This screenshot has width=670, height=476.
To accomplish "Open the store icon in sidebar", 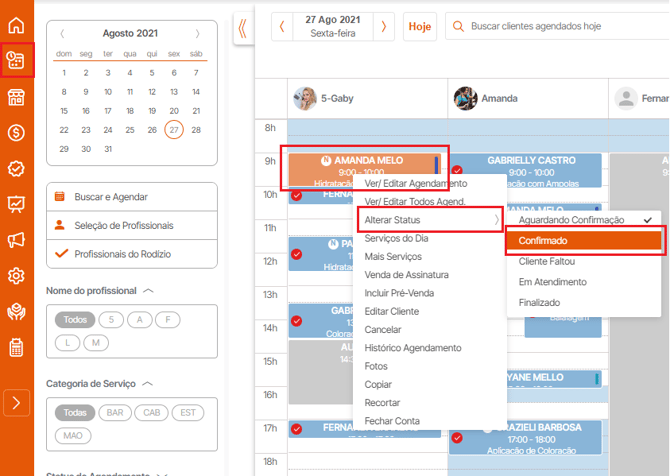I will (16, 97).
